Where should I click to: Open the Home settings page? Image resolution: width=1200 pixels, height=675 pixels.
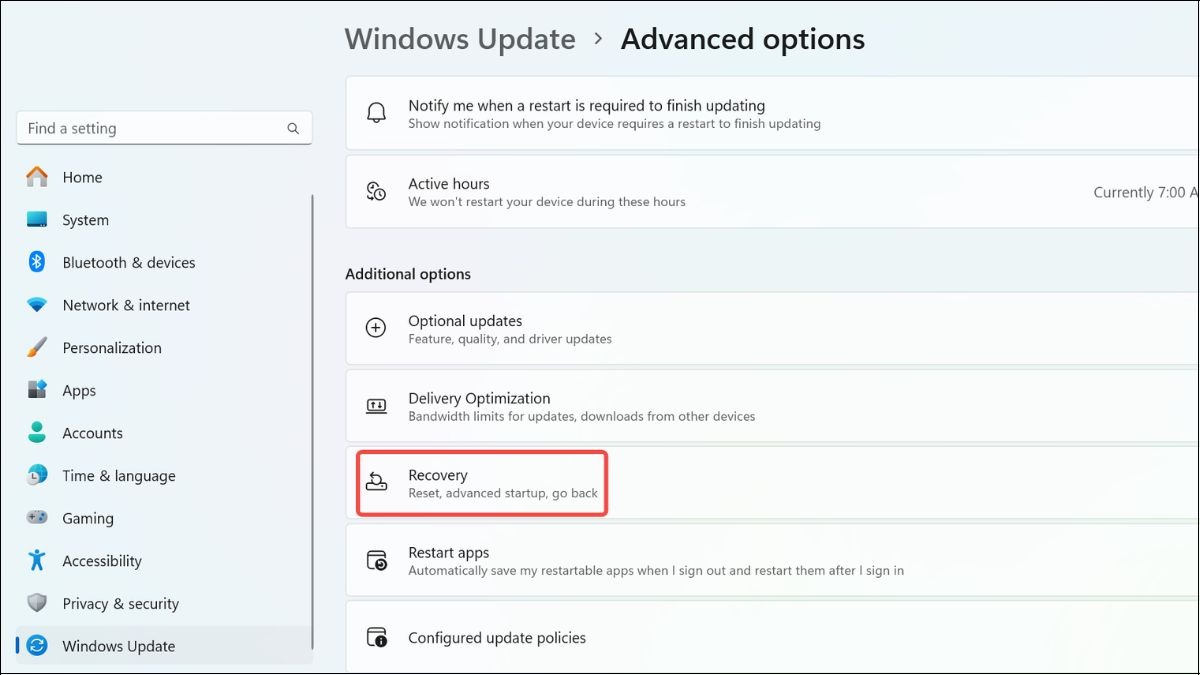(164, 177)
